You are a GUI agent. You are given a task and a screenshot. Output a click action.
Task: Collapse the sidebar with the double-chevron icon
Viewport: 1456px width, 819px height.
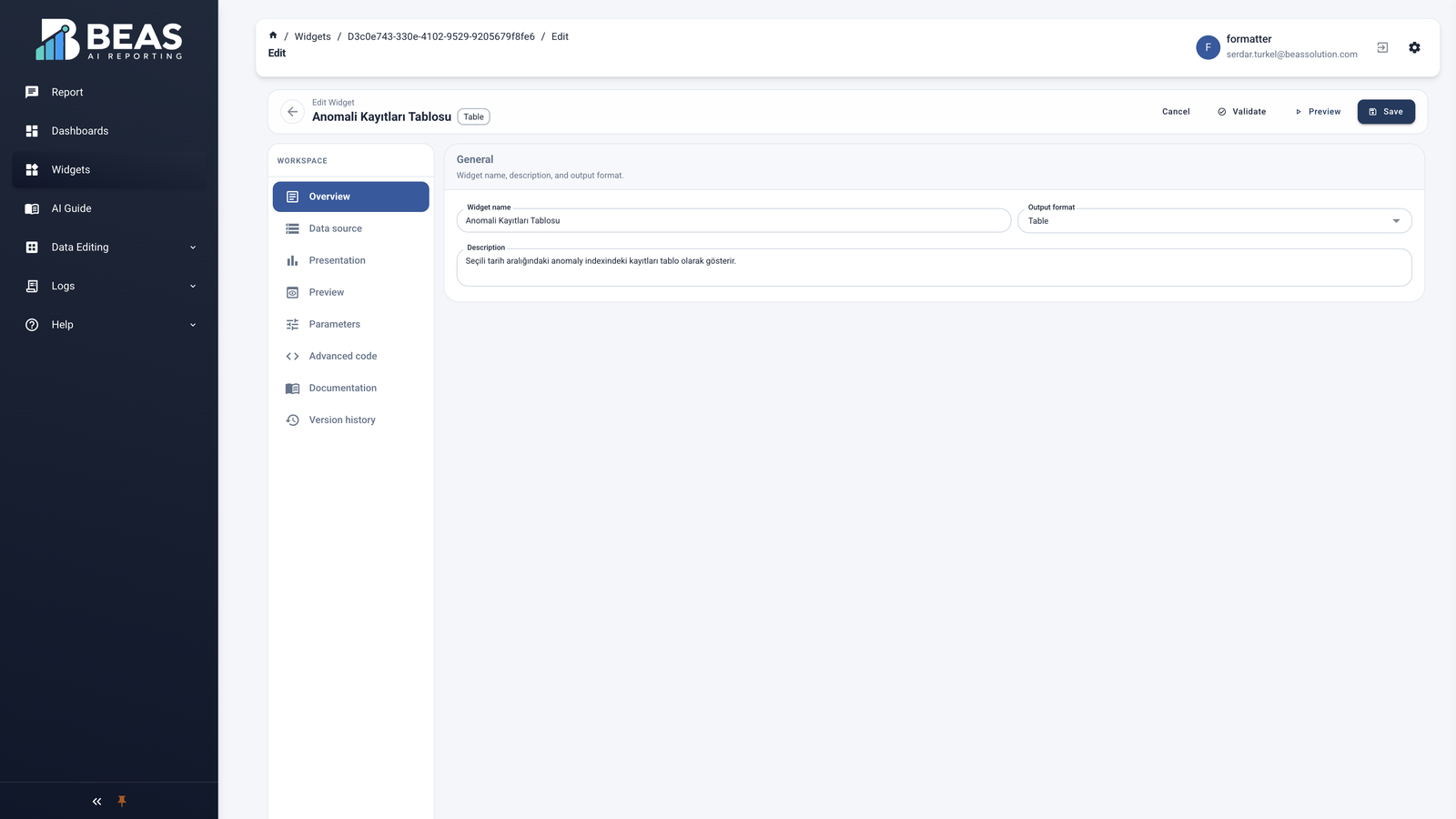pos(96,802)
